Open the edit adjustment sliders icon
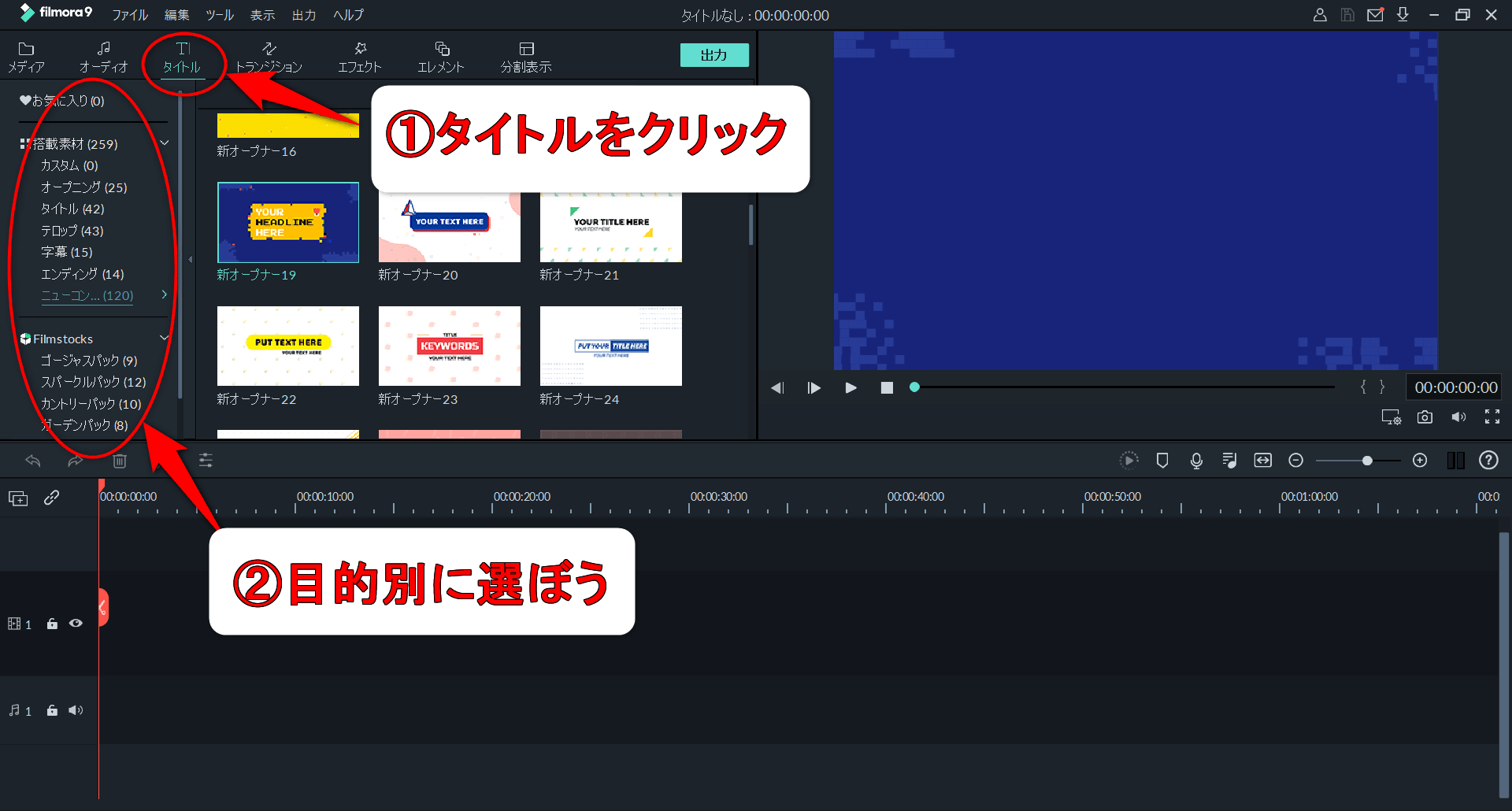Image resolution: width=1512 pixels, height=811 pixels. click(x=206, y=461)
